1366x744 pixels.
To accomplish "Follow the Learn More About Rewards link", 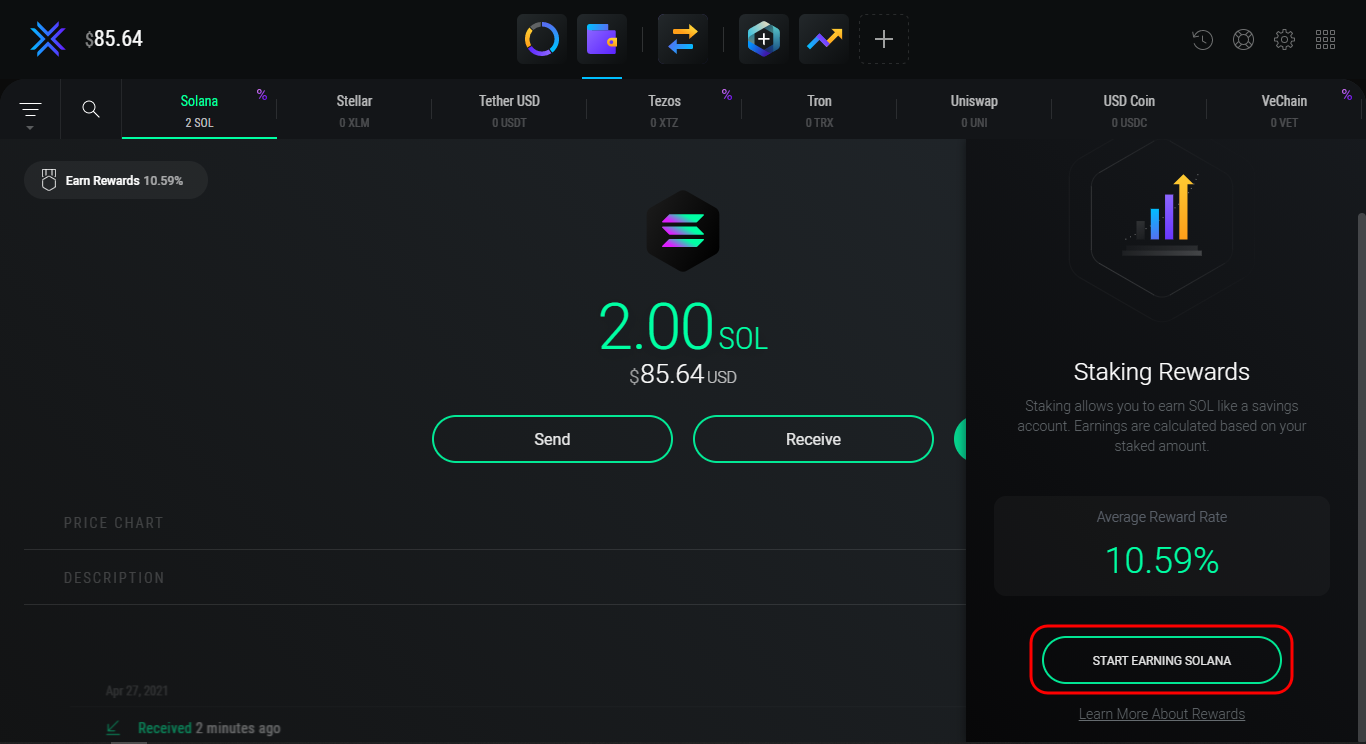I will pyautogui.click(x=1161, y=714).
